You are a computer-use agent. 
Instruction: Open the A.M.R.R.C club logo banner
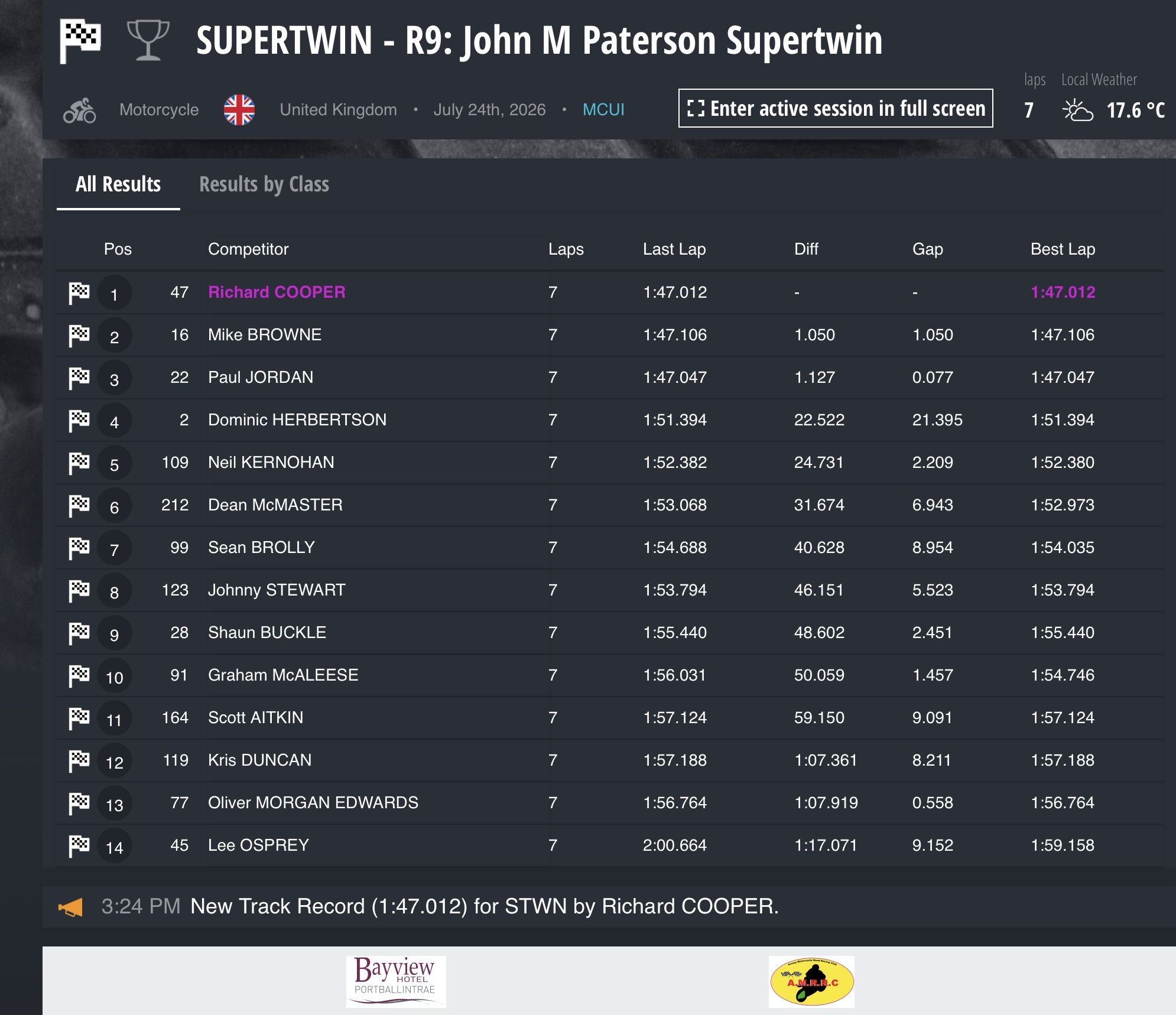pos(811,981)
